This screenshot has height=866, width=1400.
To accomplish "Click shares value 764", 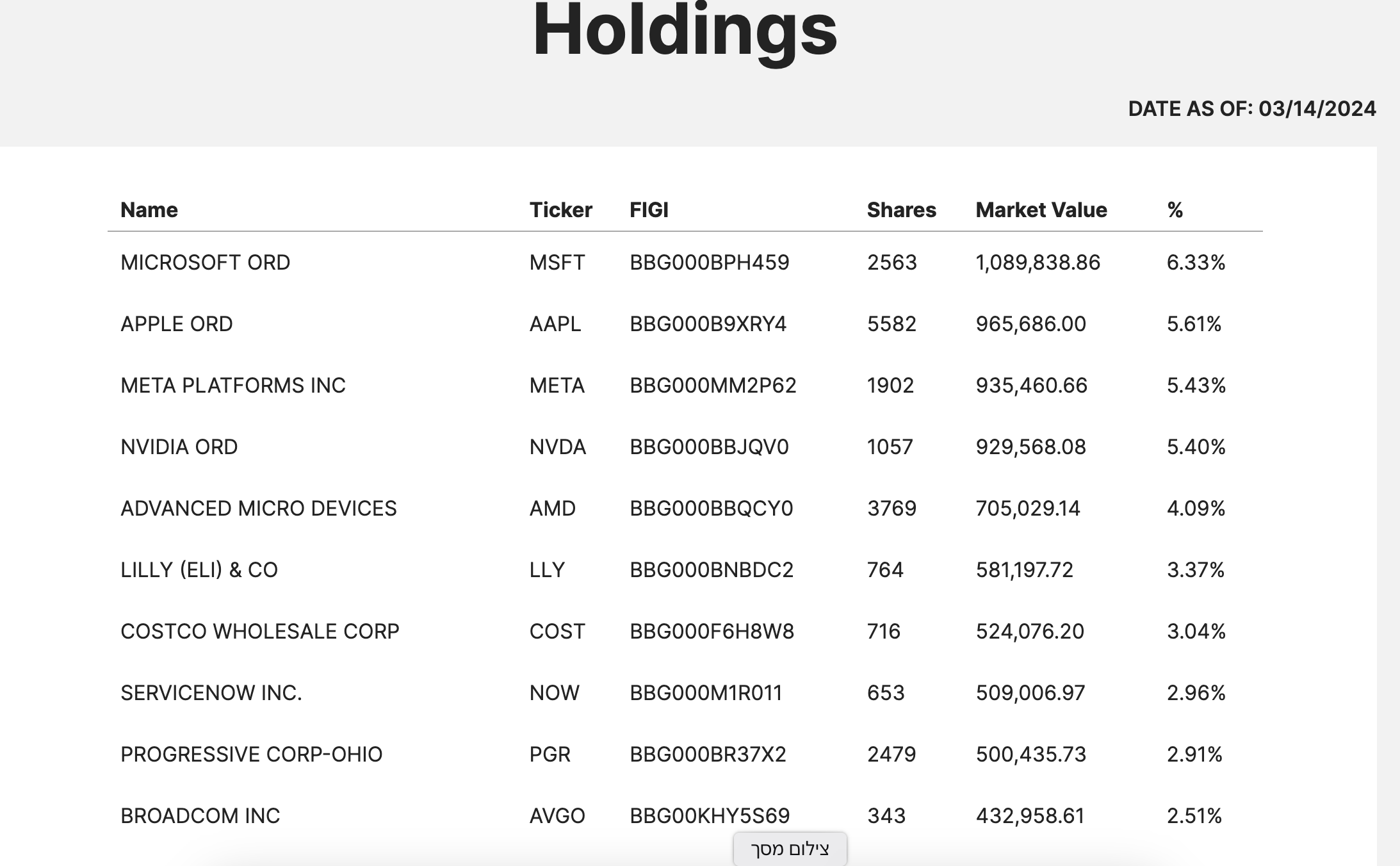I will (x=886, y=570).
